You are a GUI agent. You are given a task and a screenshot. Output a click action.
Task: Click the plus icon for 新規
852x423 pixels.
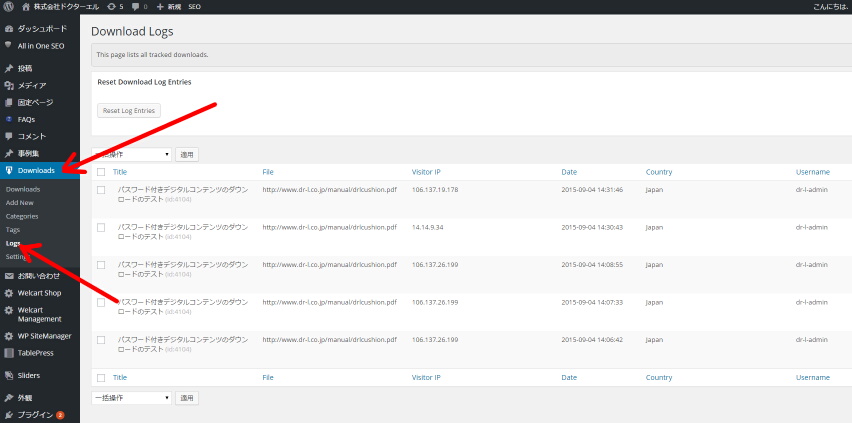160,7
